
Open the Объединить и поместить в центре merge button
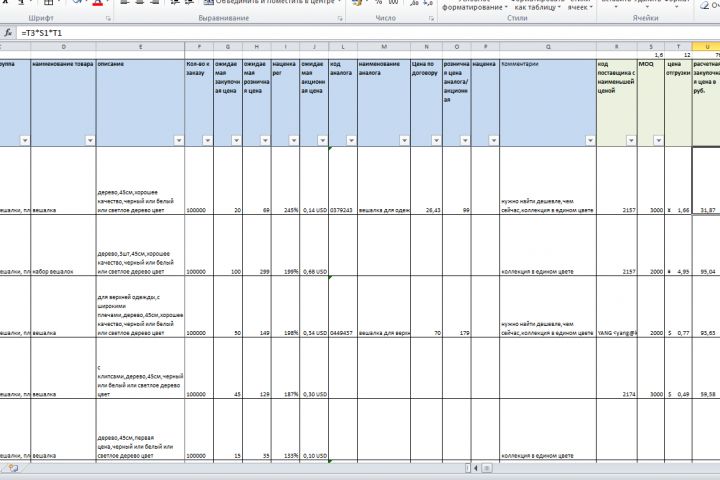pyautogui.click(x=273, y=2)
